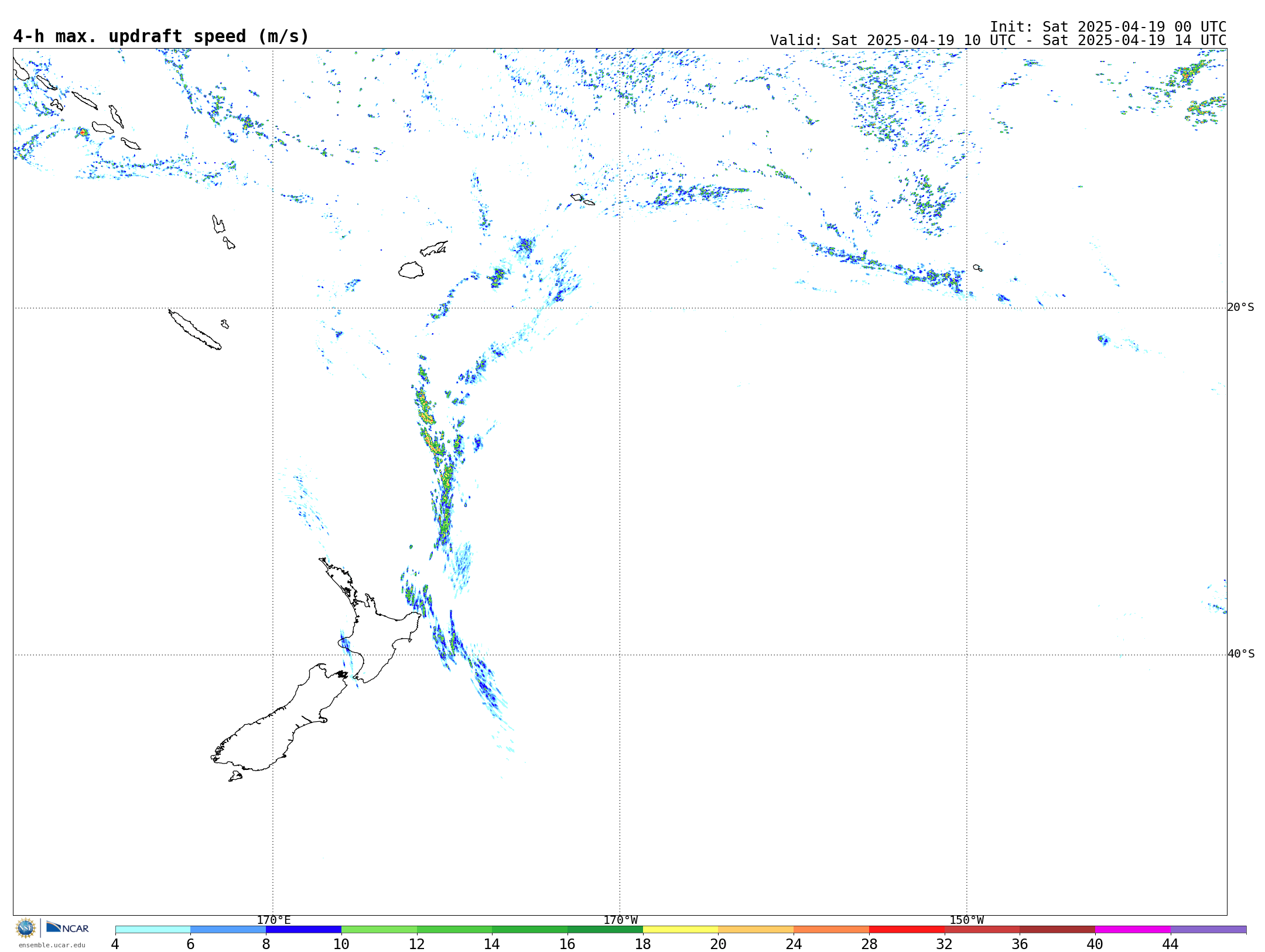Click the 20°S latitude label
This screenshot has height=952, width=1265.
[1240, 307]
